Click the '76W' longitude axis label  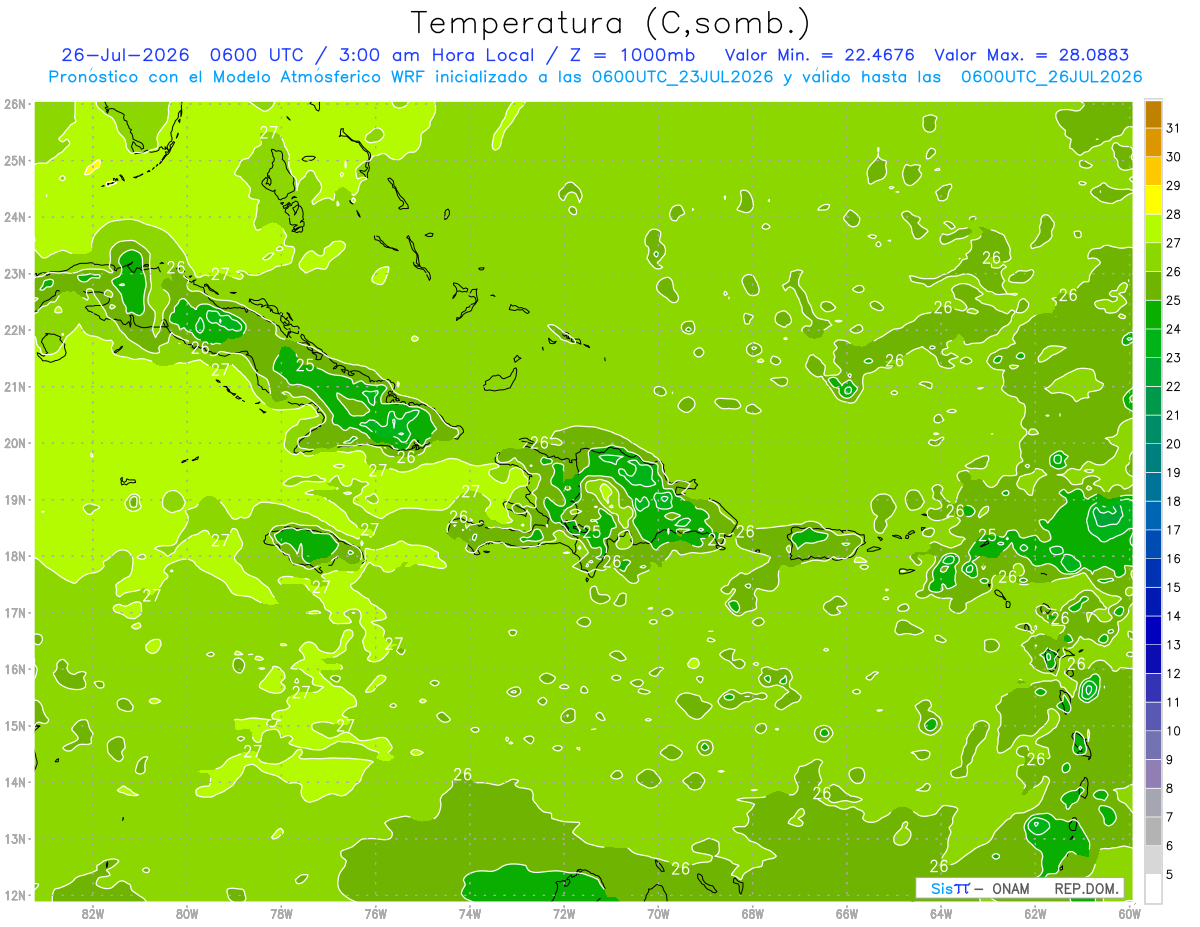coord(376,913)
